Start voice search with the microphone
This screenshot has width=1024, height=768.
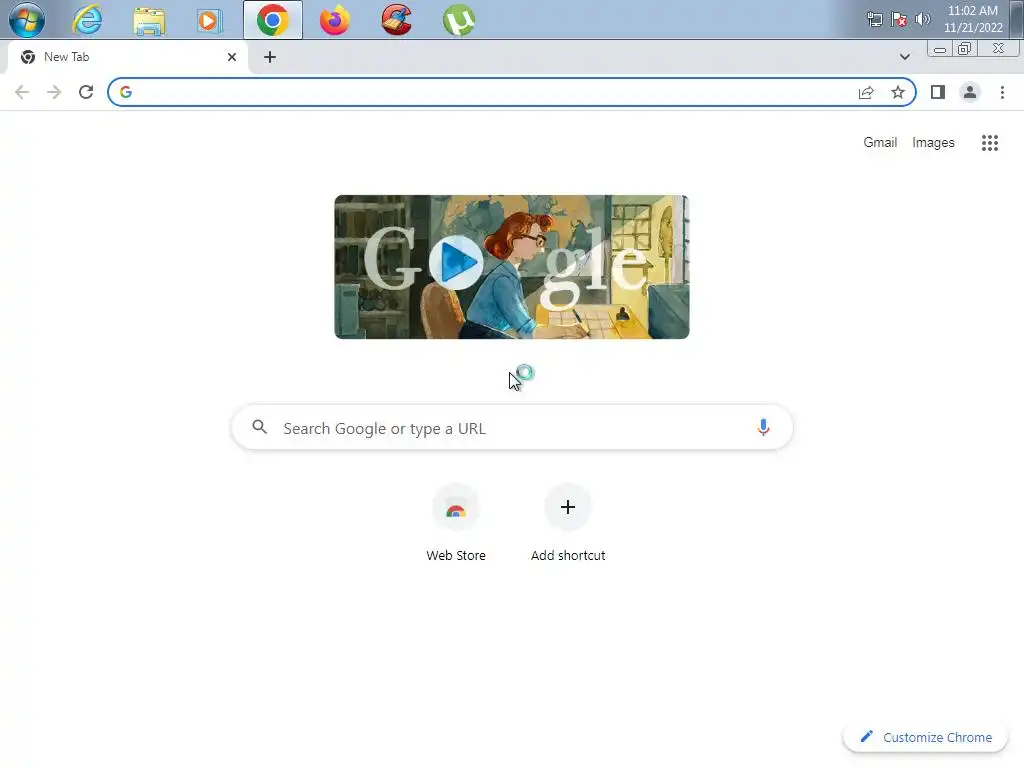pyautogui.click(x=763, y=427)
